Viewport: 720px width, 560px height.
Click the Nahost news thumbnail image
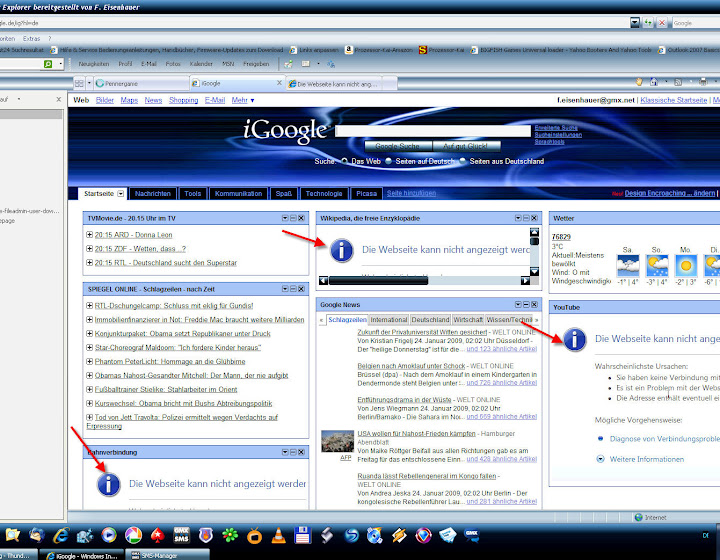tap(337, 442)
